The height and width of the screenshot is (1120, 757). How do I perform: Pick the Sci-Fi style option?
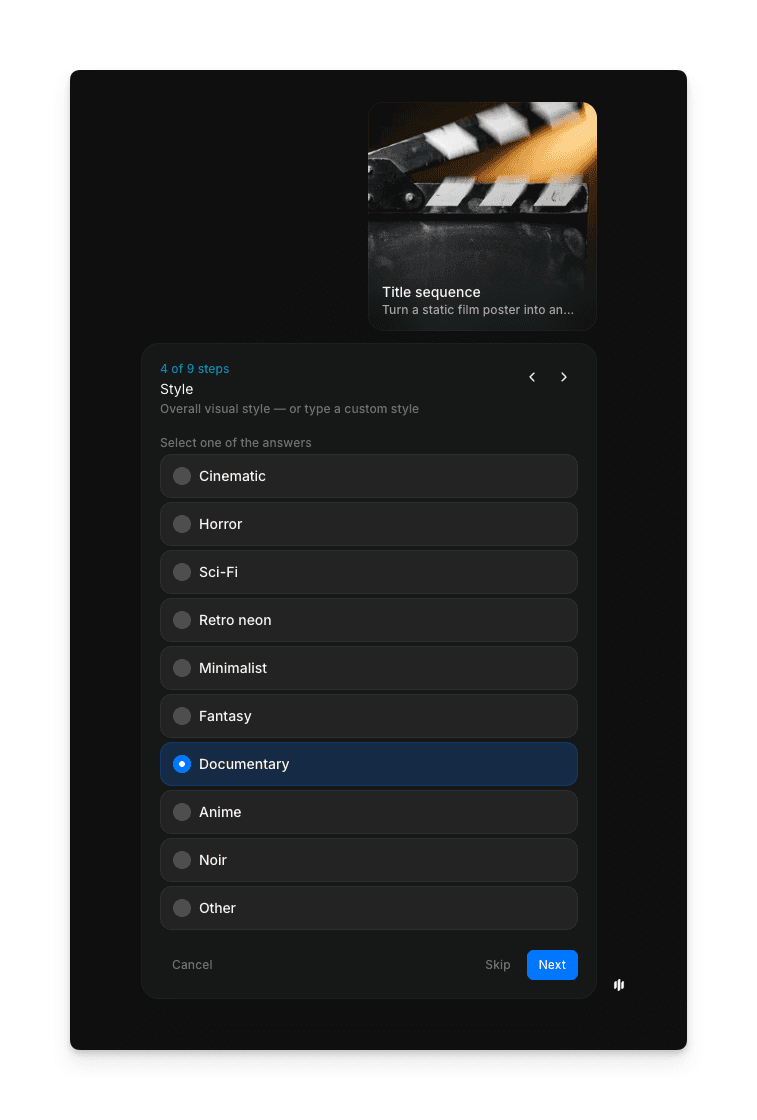tap(182, 572)
